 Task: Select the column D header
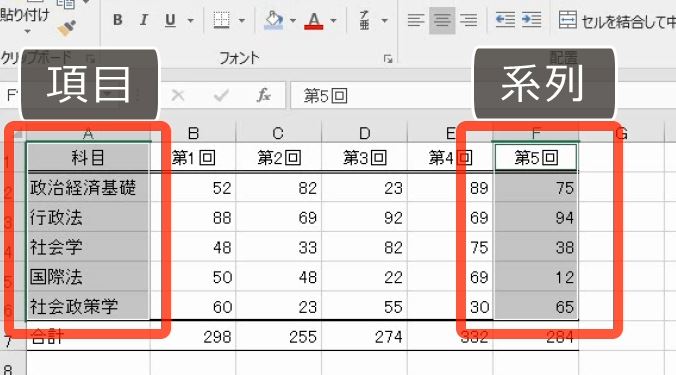(x=364, y=133)
